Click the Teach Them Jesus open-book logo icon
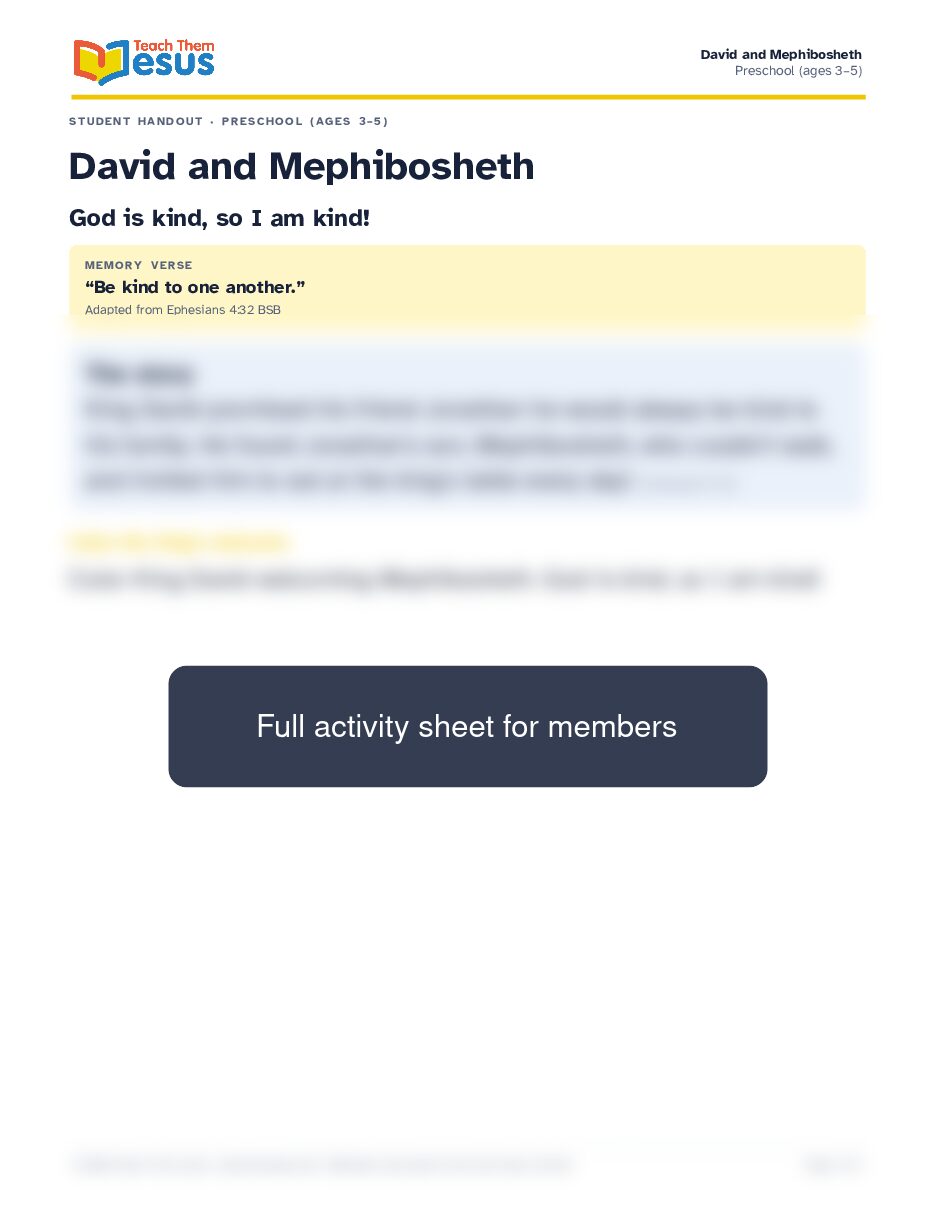This screenshot has height=1210, width=935. pyautogui.click(x=100, y=62)
